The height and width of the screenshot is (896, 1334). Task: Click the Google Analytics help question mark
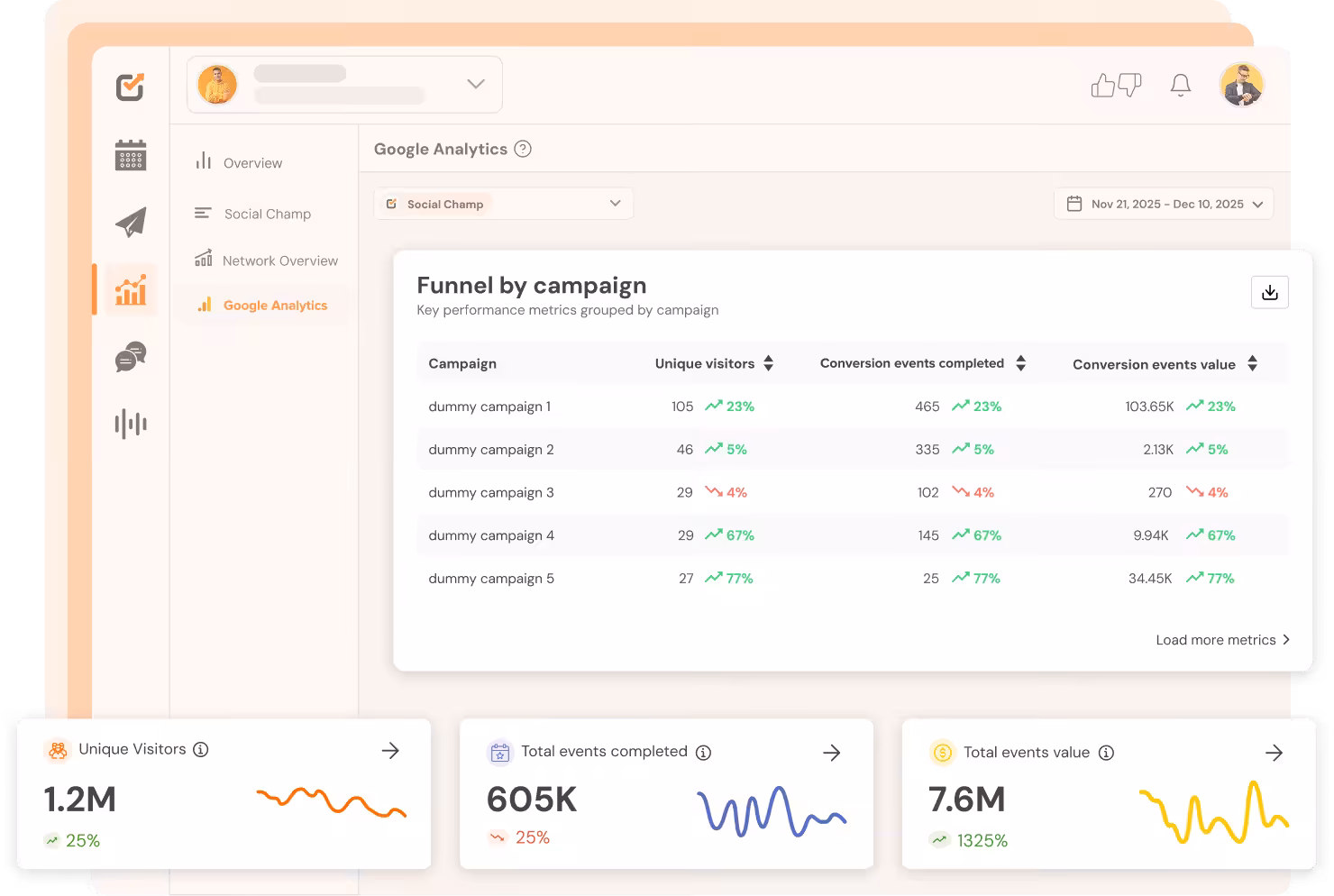pyautogui.click(x=524, y=149)
